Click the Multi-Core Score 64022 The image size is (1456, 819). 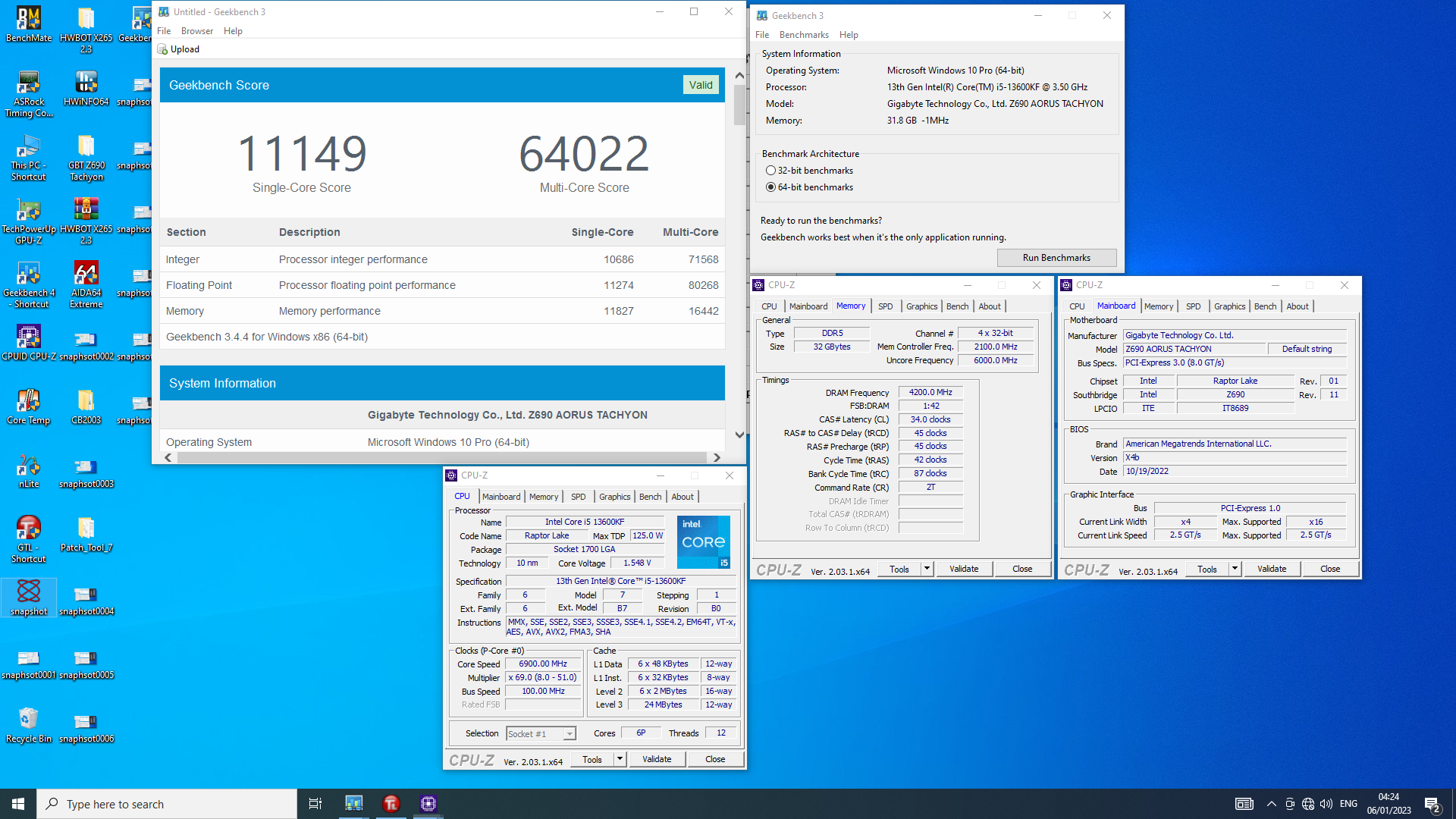(x=584, y=153)
